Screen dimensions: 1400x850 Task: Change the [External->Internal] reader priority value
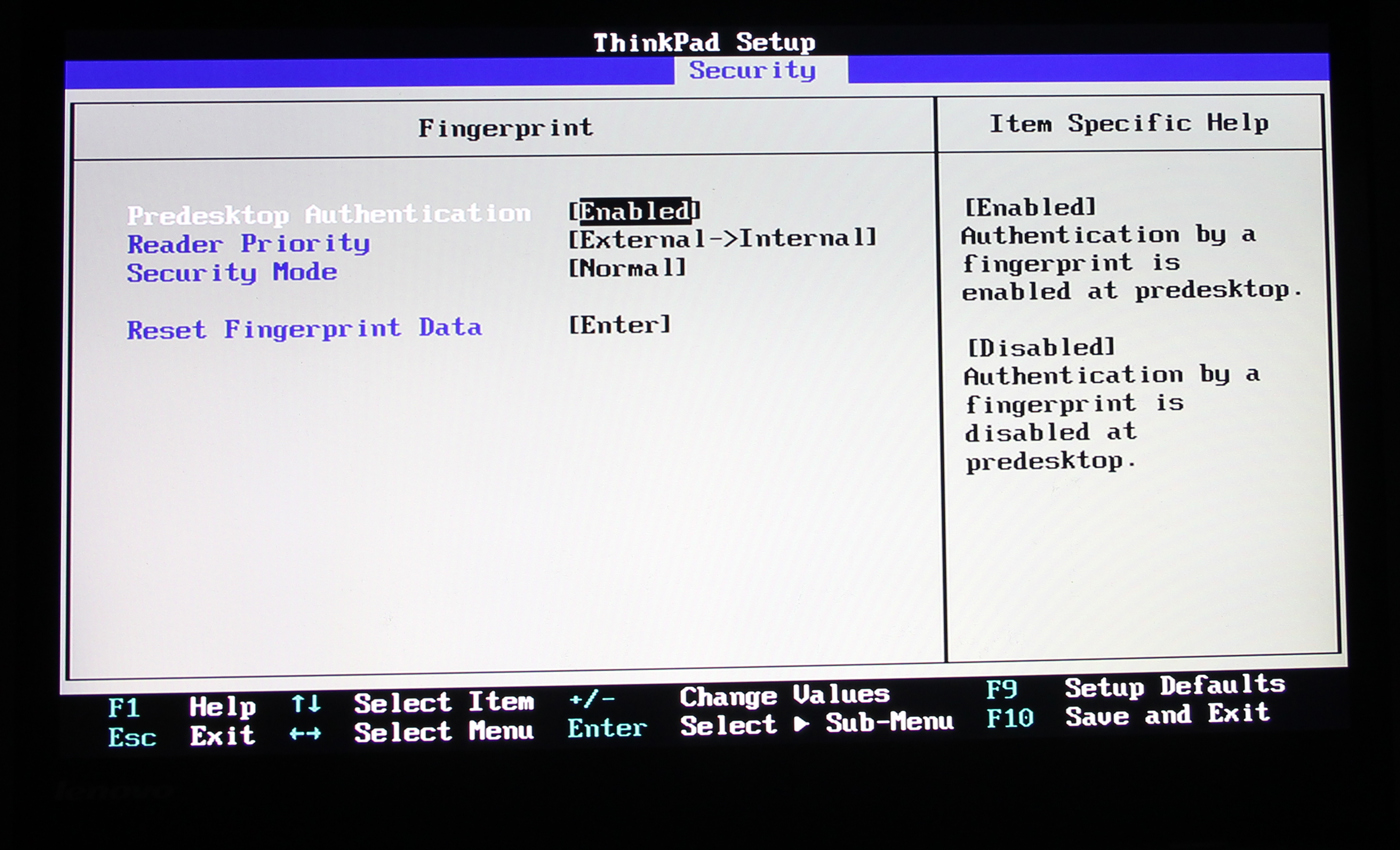click(x=722, y=238)
